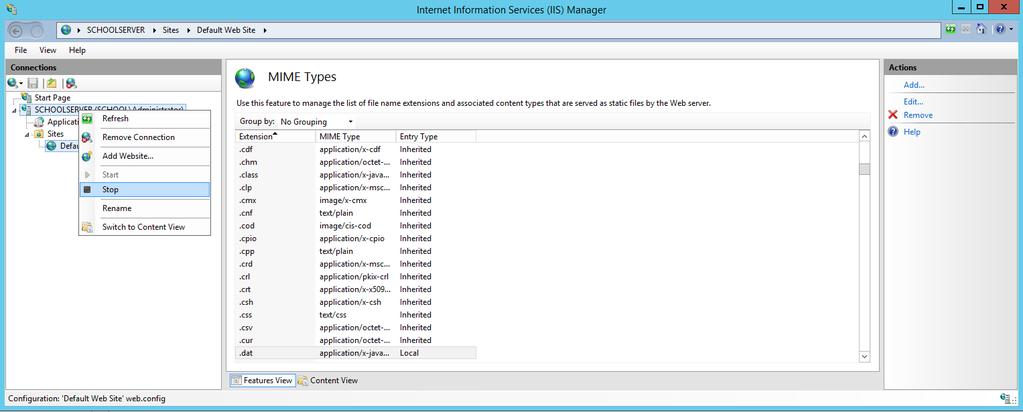Expand breadcrumb arrow after SCHOOLSERVER
Screen dimensions: 1023x412
click(155, 30)
